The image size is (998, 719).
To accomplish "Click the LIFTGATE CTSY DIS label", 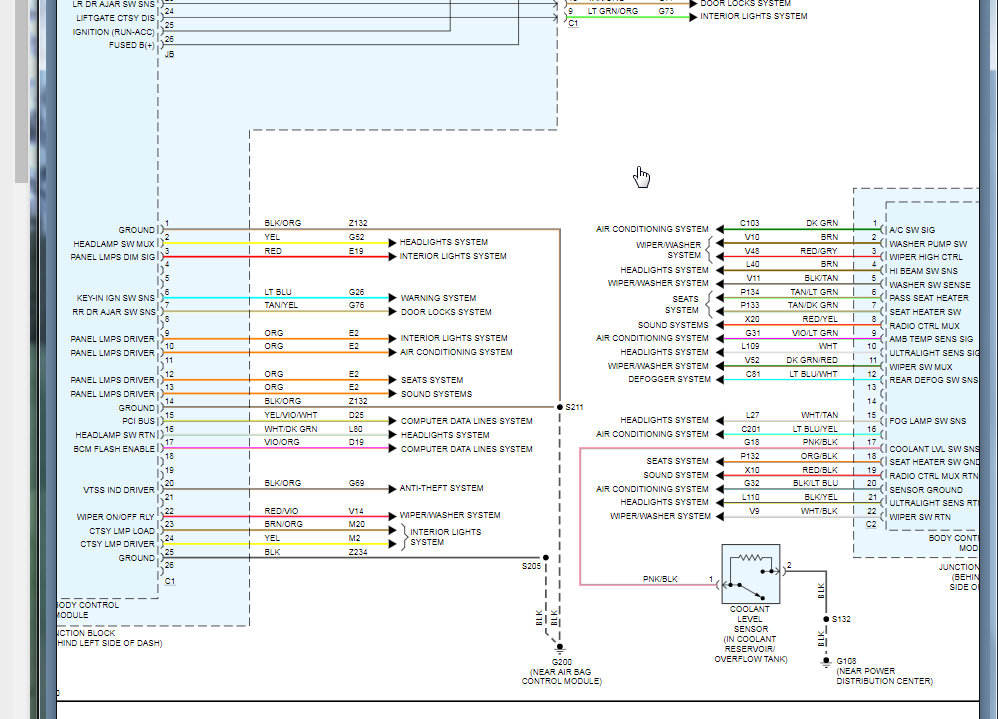I will [x=115, y=18].
